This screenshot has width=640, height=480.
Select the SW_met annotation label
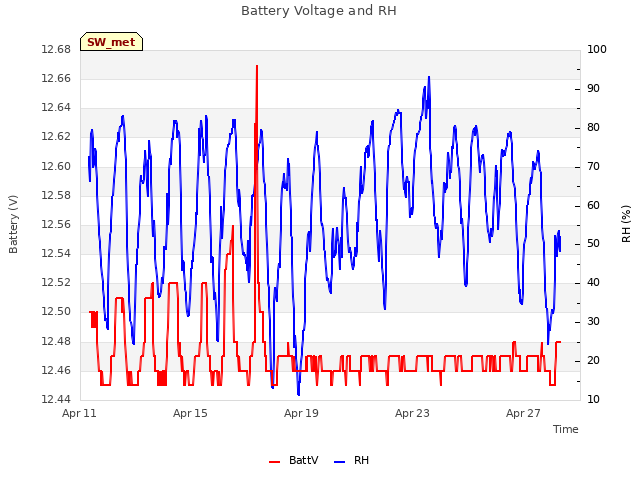tap(111, 42)
